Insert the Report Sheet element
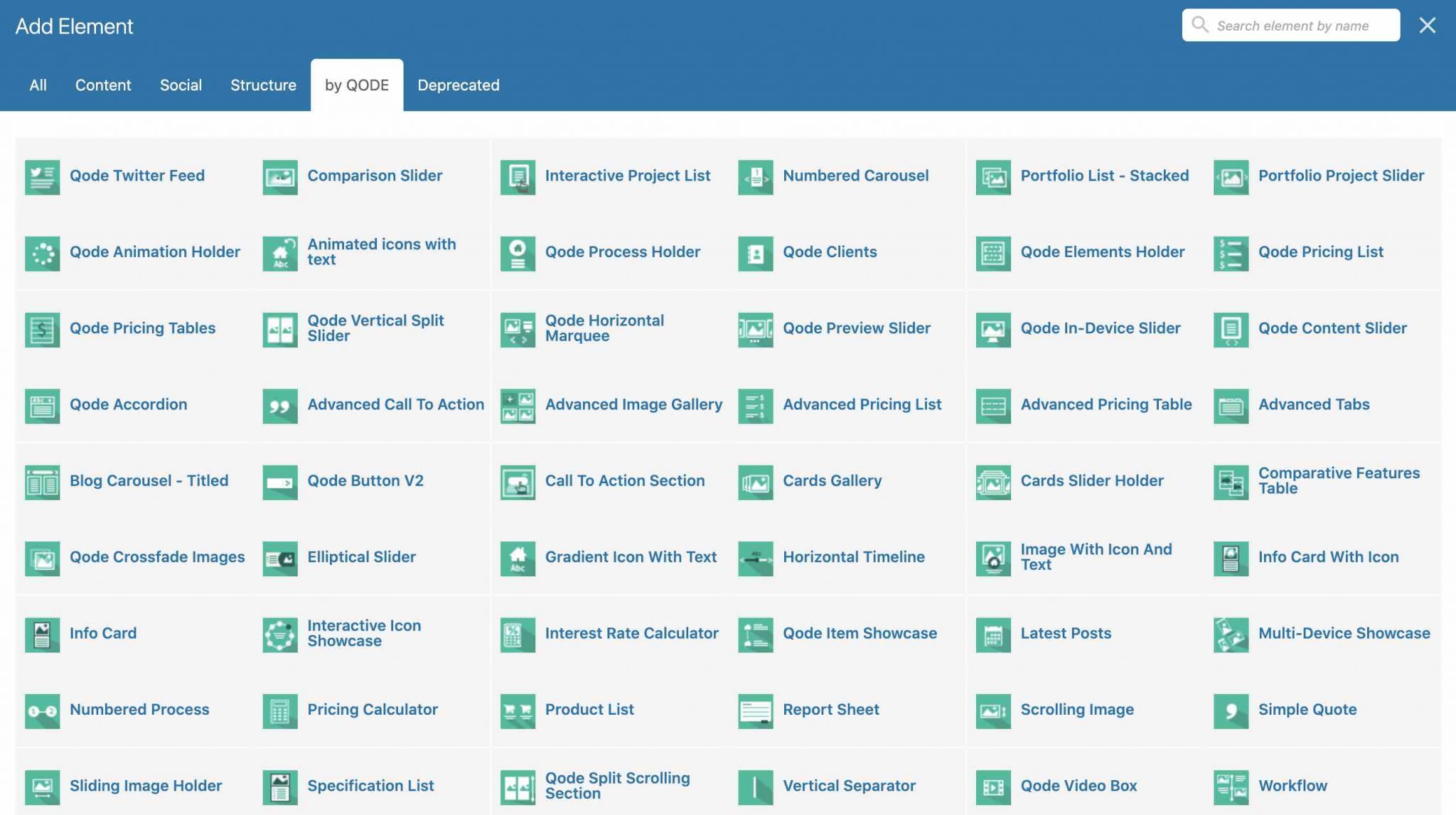 point(848,710)
